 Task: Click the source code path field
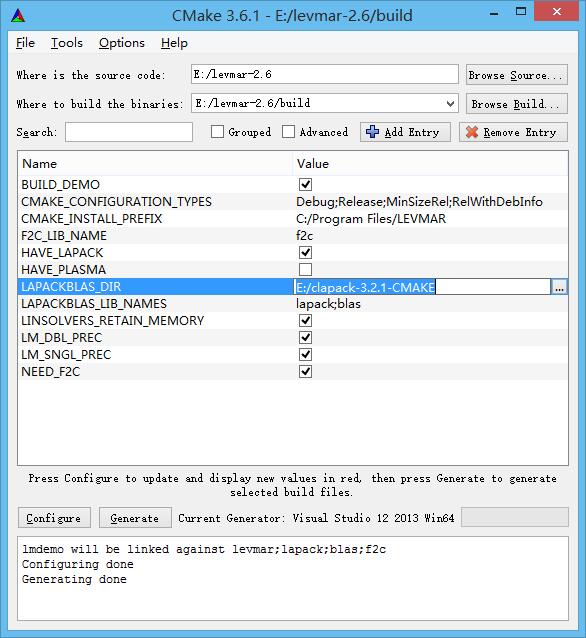point(325,74)
